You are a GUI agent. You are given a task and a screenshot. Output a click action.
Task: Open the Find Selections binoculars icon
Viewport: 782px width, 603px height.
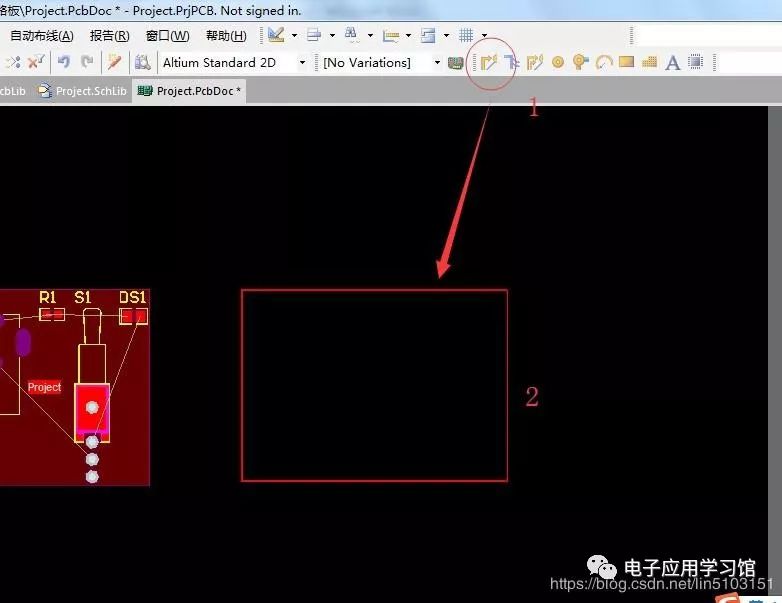point(351,34)
